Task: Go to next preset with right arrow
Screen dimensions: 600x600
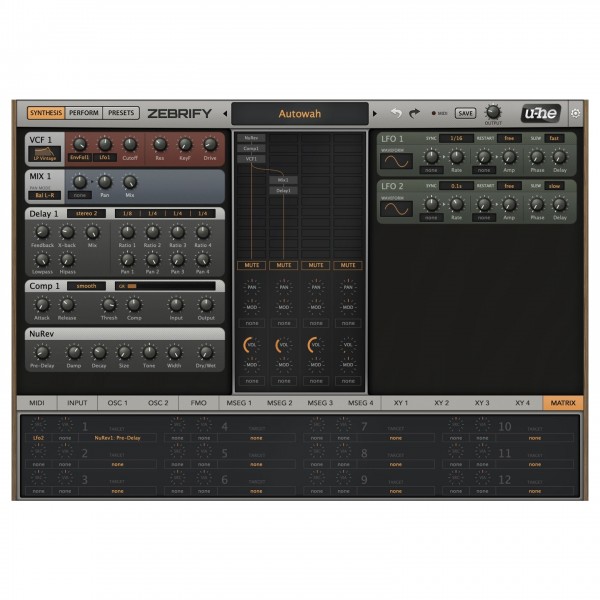Action: click(375, 114)
